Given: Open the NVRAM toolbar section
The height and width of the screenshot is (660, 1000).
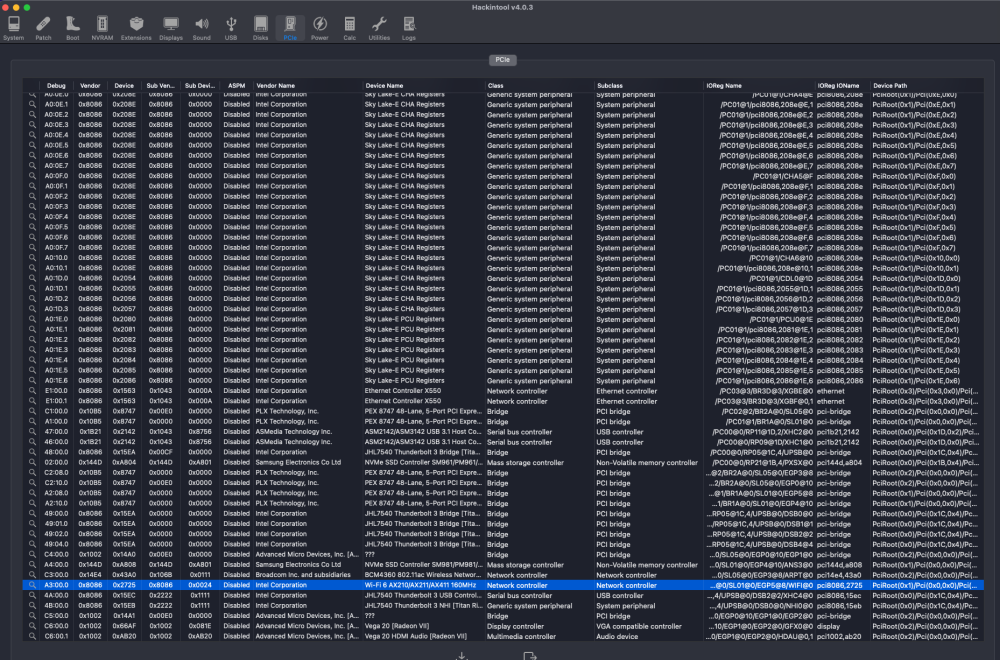Looking at the screenshot, I should point(102,28).
